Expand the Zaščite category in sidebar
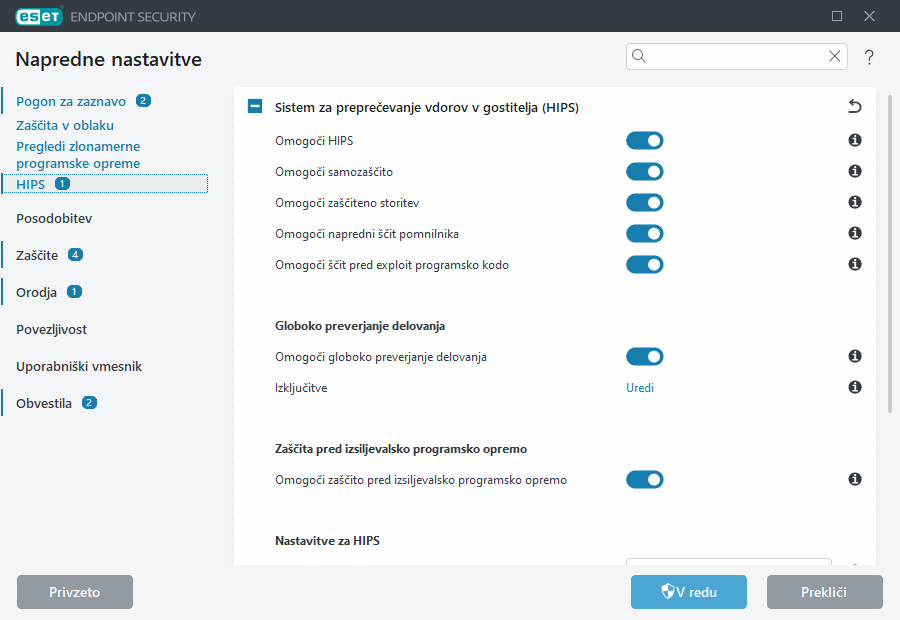 coord(37,255)
